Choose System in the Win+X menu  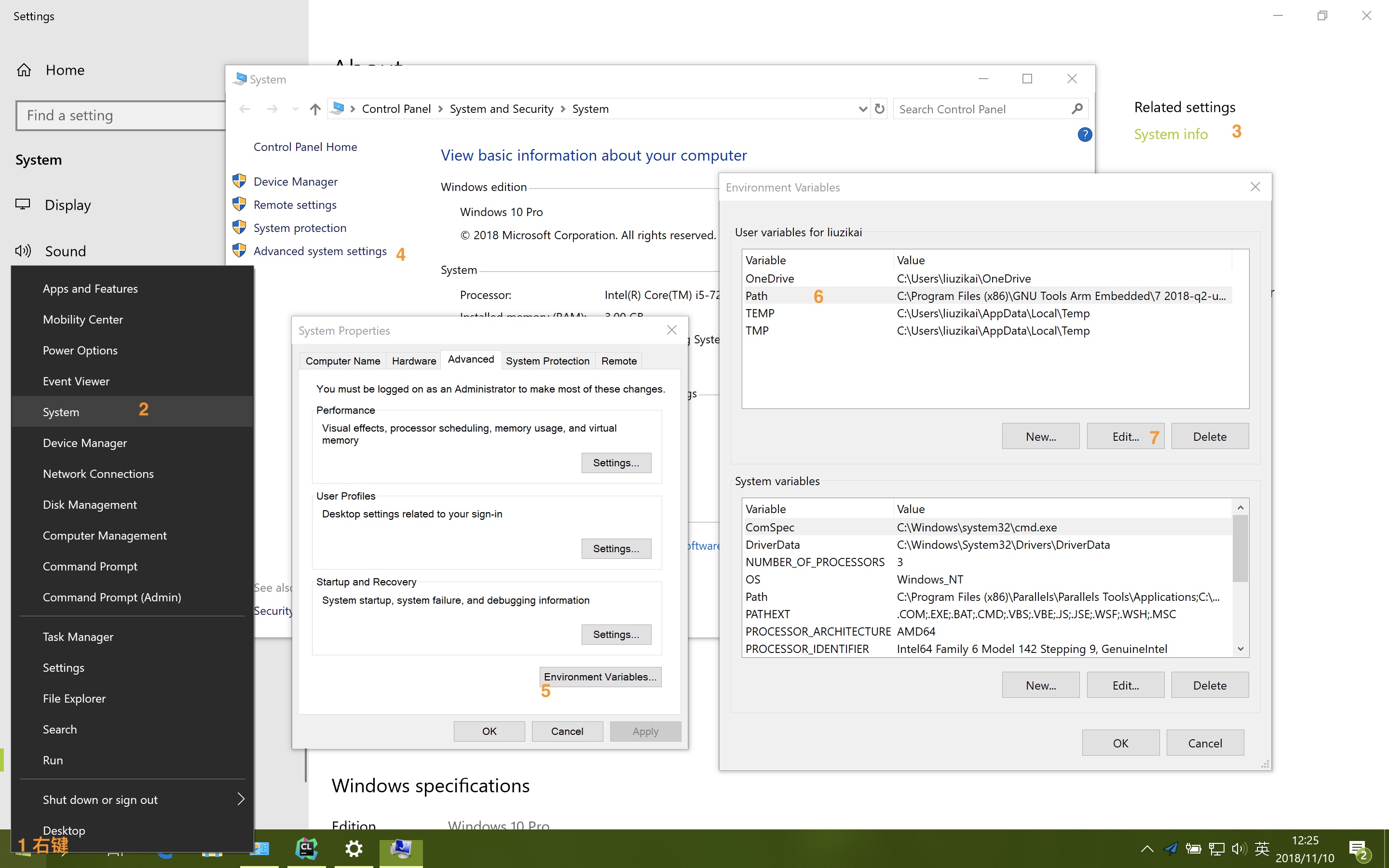click(x=132, y=412)
